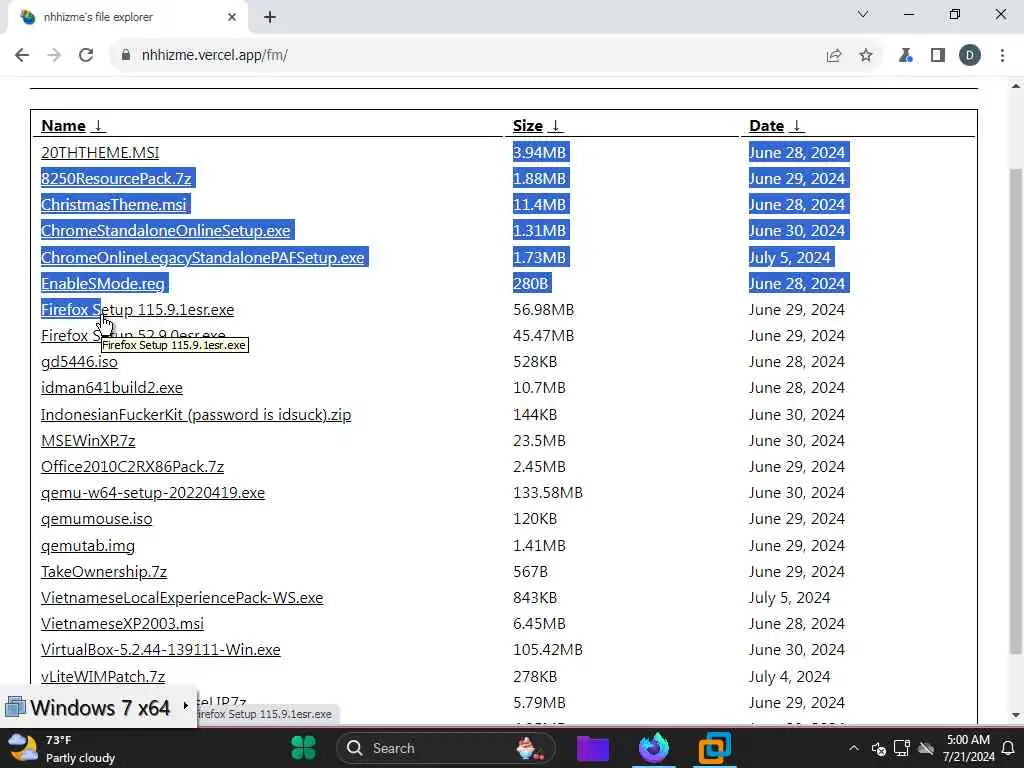1024x768 pixels.
Task: Open 8250ResourcePack.7z link
Action: coord(116,178)
